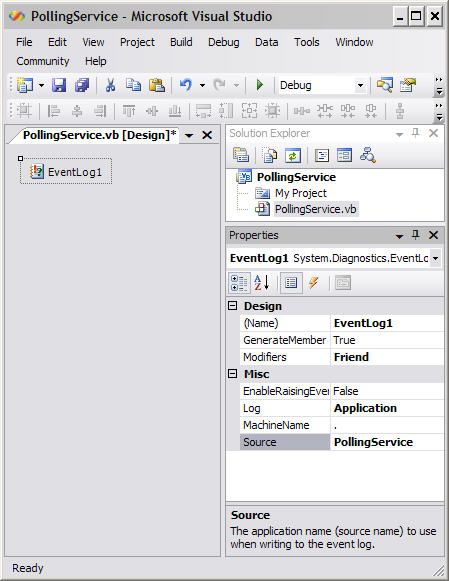Click the Refresh icon in Solution Explorer
The image size is (449, 581).
click(293, 156)
